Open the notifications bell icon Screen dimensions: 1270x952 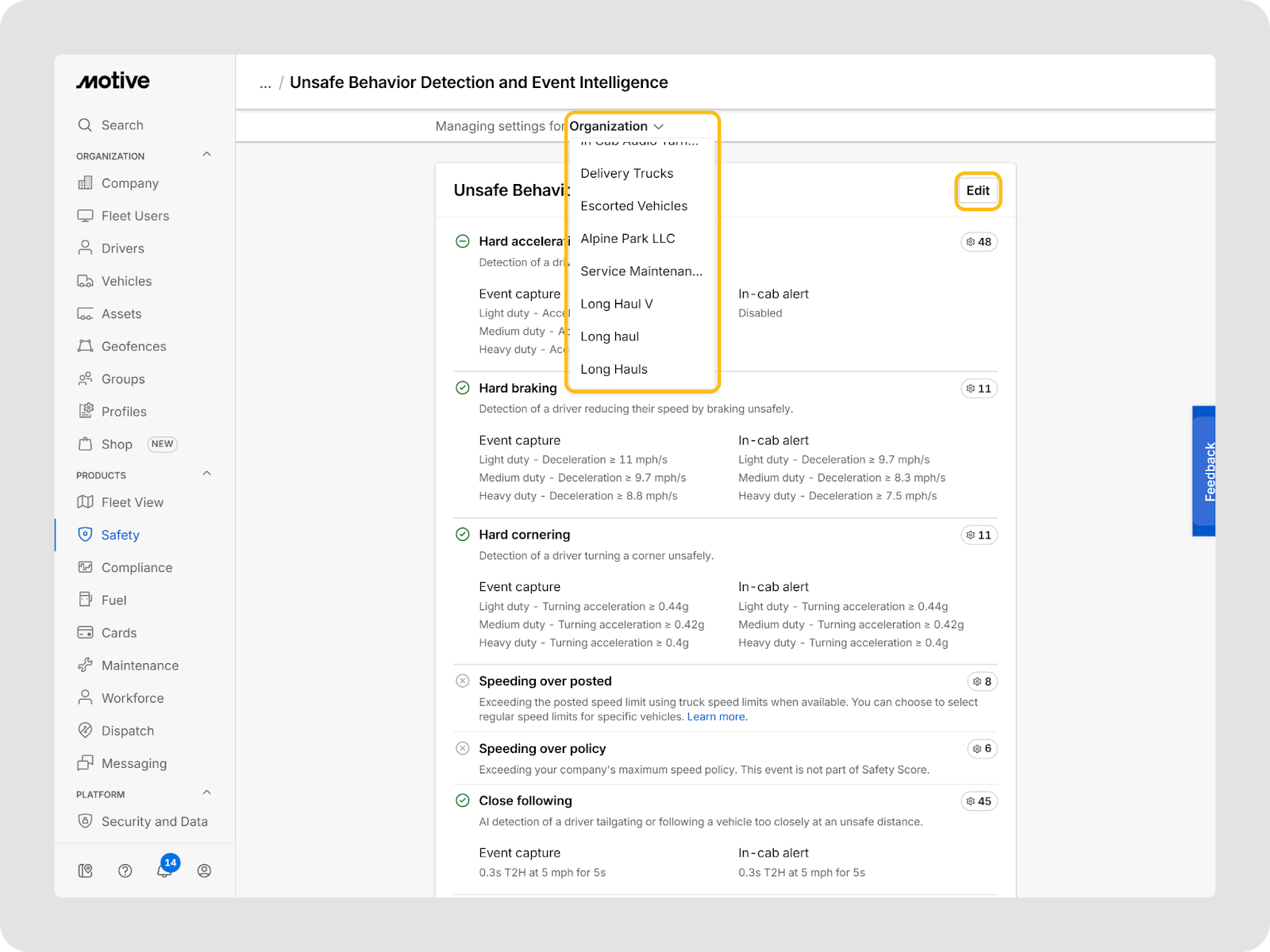(164, 870)
